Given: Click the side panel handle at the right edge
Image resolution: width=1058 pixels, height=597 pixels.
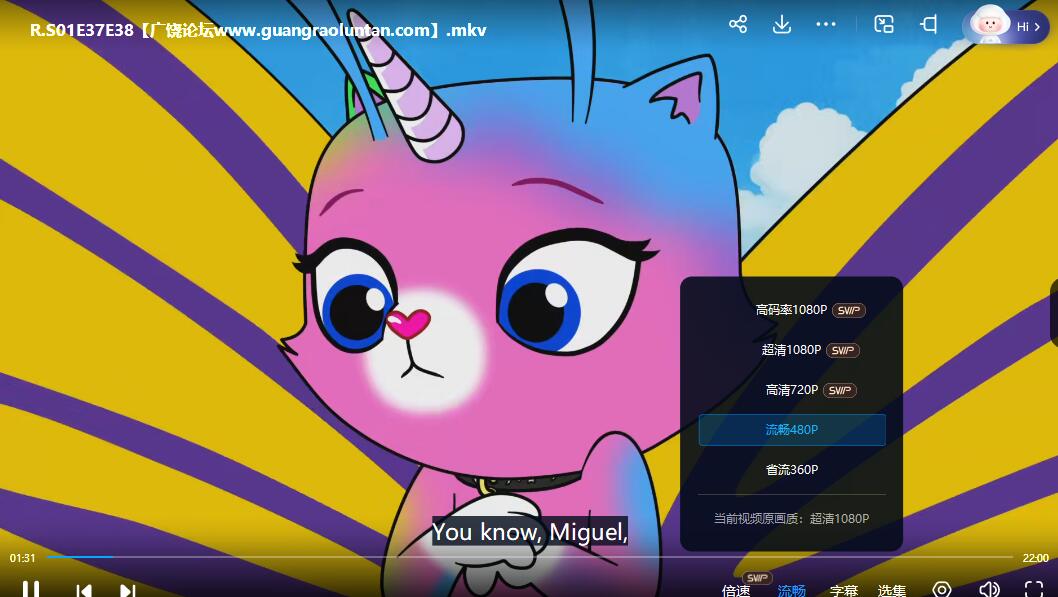Looking at the screenshot, I should coord(1054,314).
